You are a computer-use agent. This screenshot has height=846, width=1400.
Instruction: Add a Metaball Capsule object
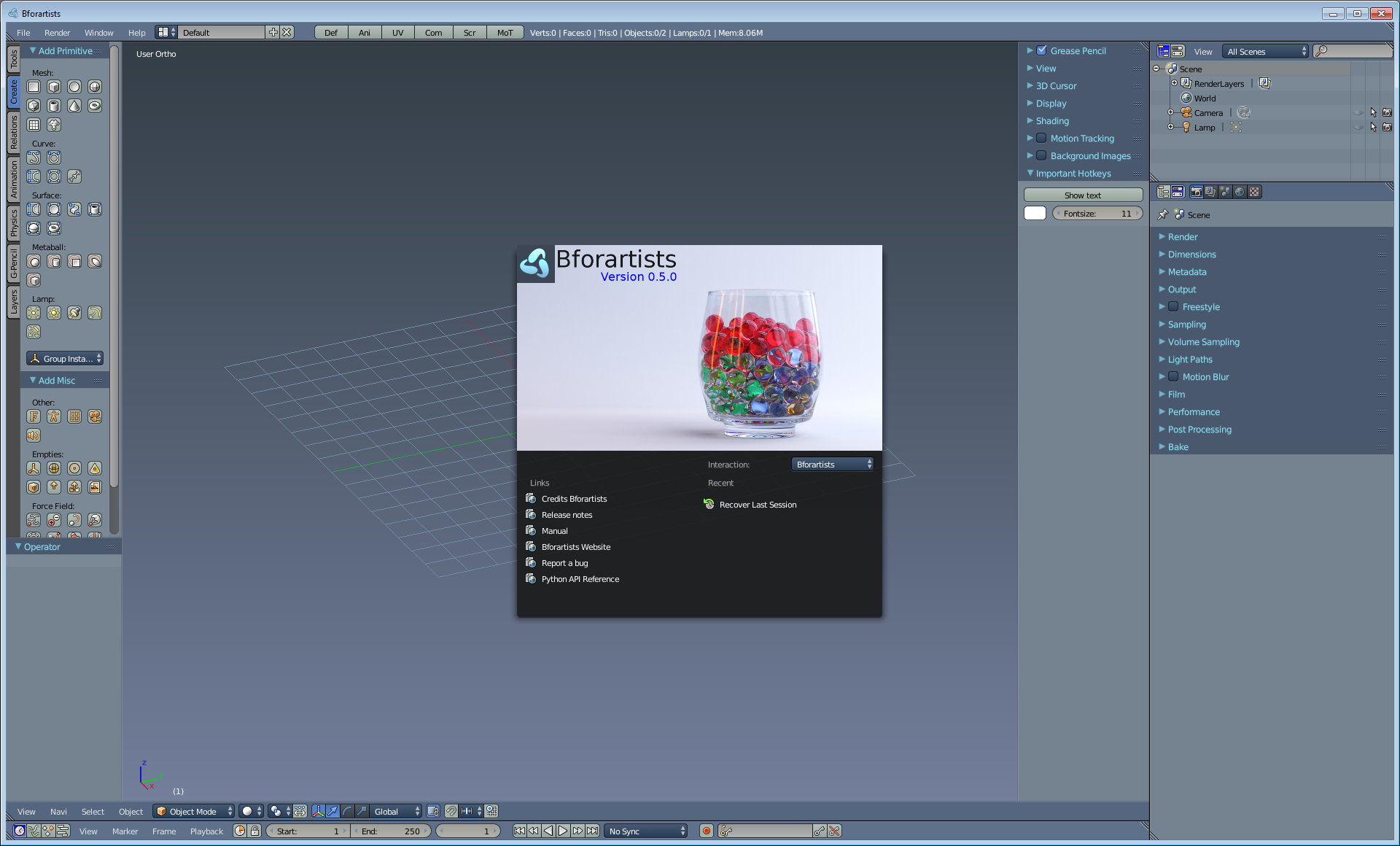[x=54, y=261]
